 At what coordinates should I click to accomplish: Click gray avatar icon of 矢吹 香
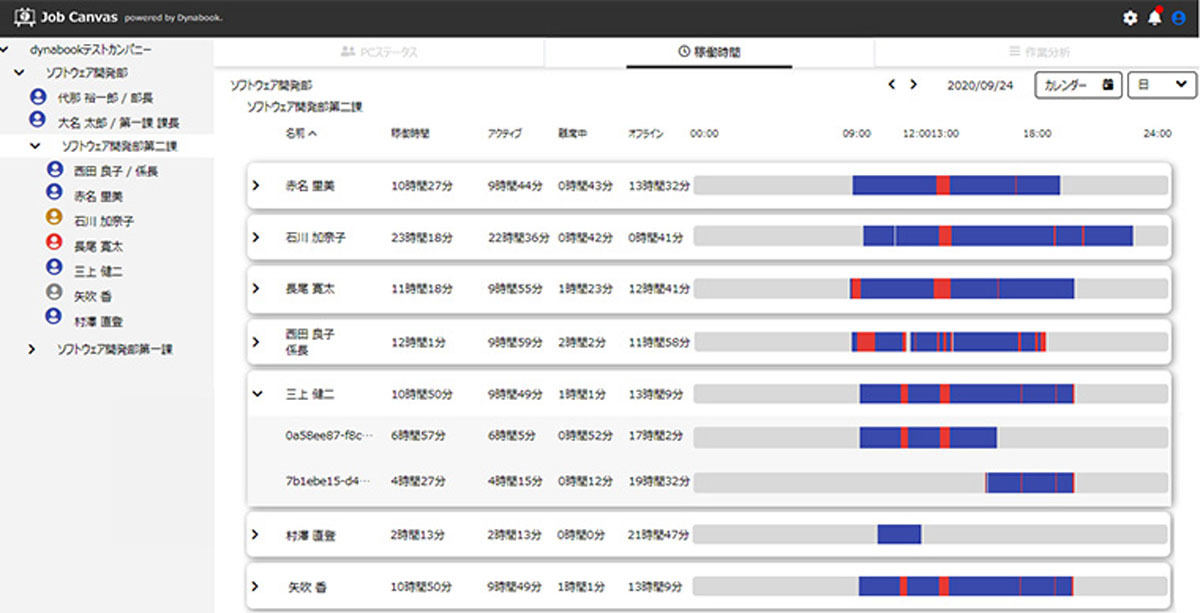[x=55, y=293]
